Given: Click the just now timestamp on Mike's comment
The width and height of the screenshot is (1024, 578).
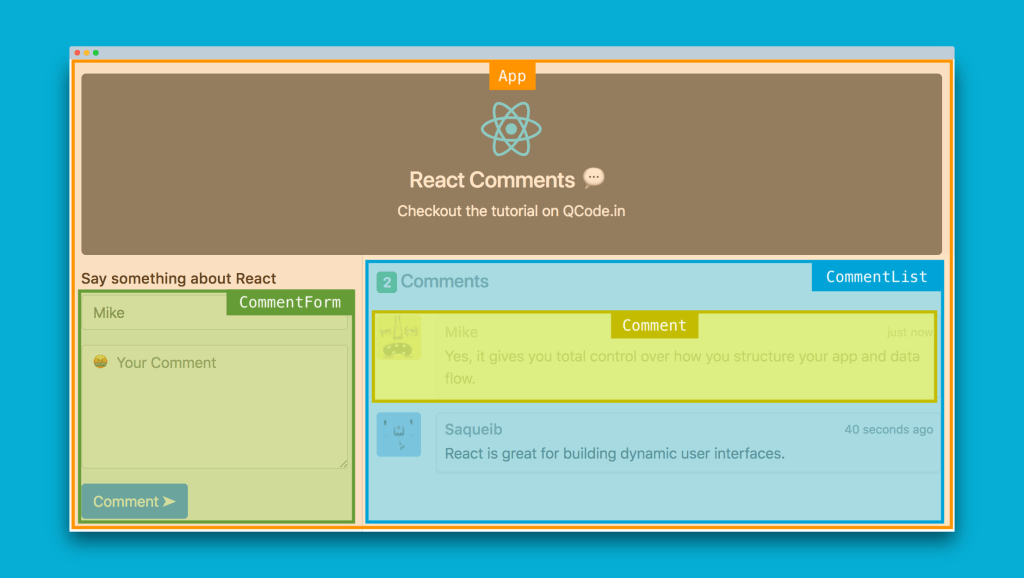Looking at the screenshot, I should point(911,331).
